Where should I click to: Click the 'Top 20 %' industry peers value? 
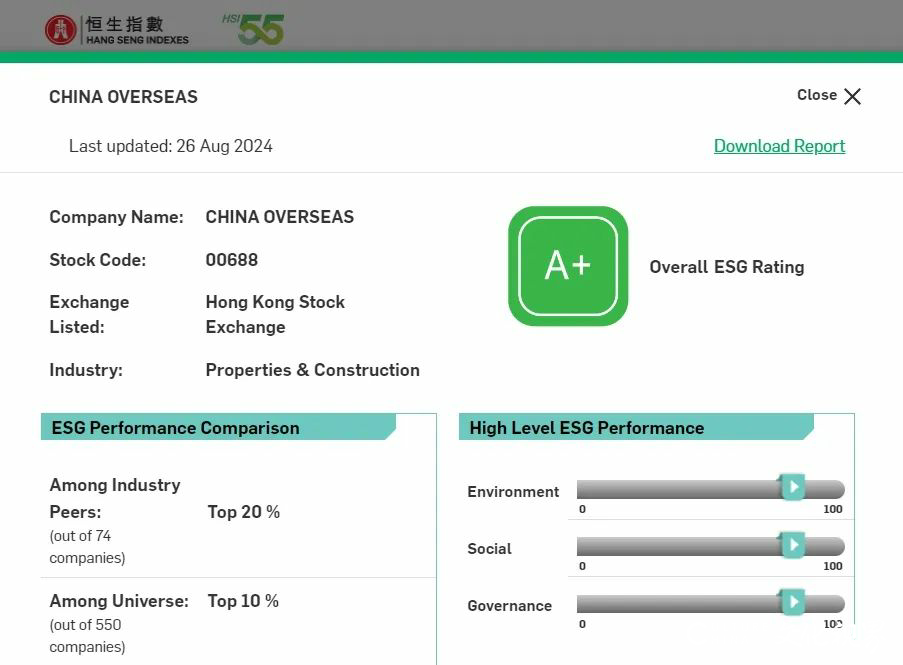tap(244, 512)
